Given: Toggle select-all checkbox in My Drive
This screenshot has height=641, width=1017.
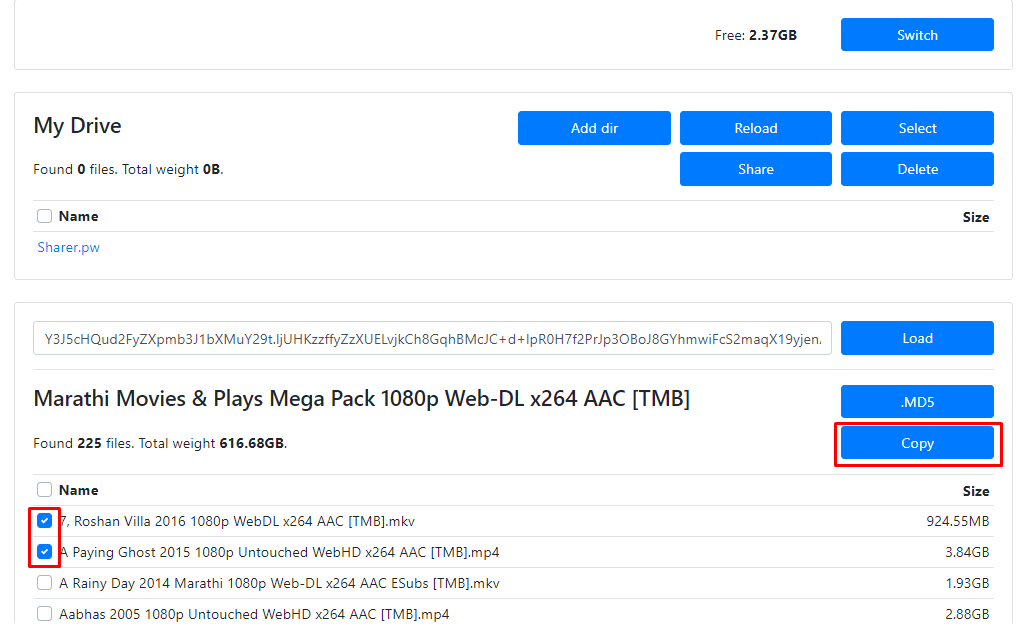Looking at the screenshot, I should click(44, 216).
